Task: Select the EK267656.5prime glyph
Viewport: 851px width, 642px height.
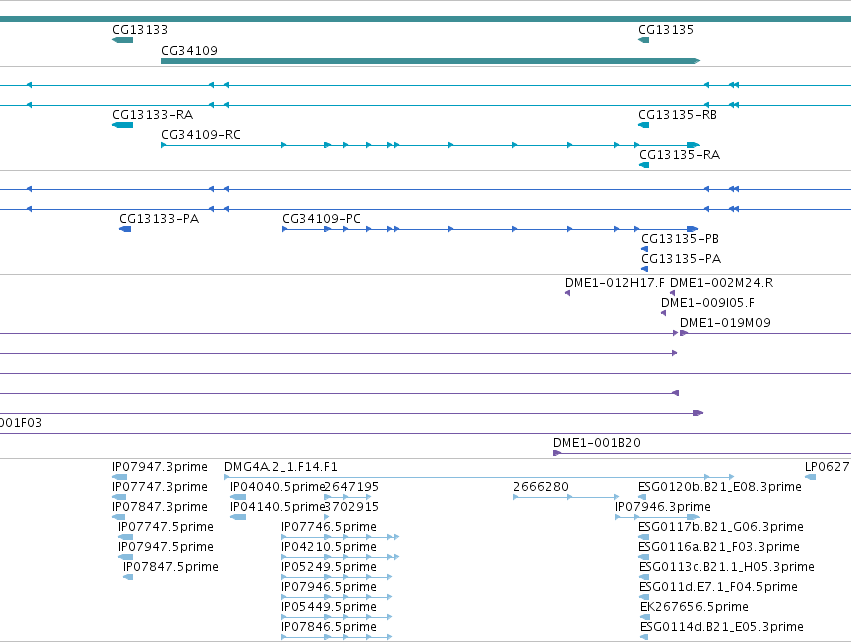Action: point(645,618)
